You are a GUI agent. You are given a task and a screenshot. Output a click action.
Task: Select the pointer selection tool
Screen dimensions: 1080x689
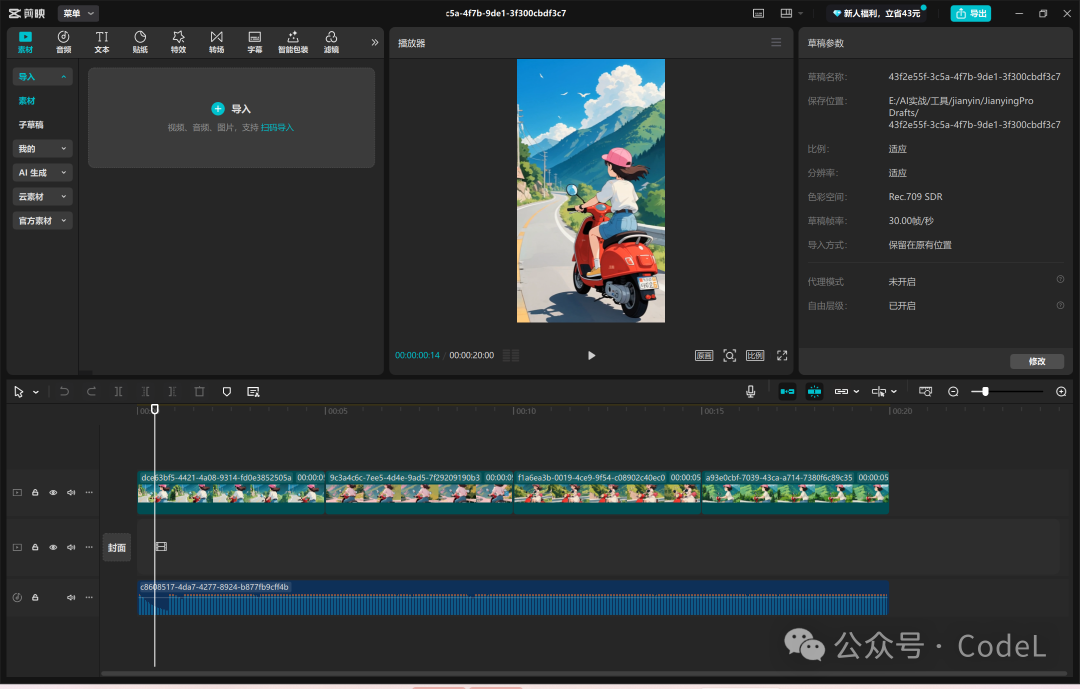[x=19, y=391]
